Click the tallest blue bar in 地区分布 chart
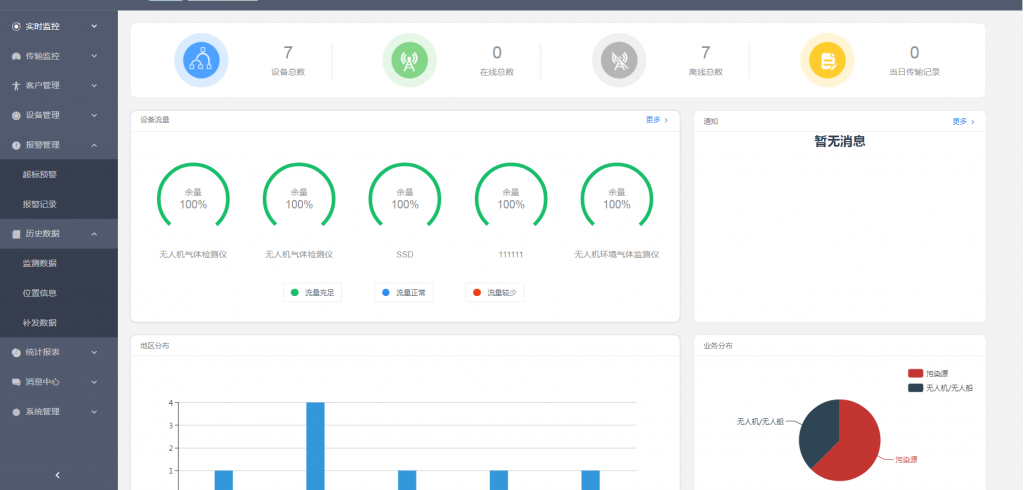Viewport: 1024px width, 490px height. pyautogui.click(x=315, y=445)
